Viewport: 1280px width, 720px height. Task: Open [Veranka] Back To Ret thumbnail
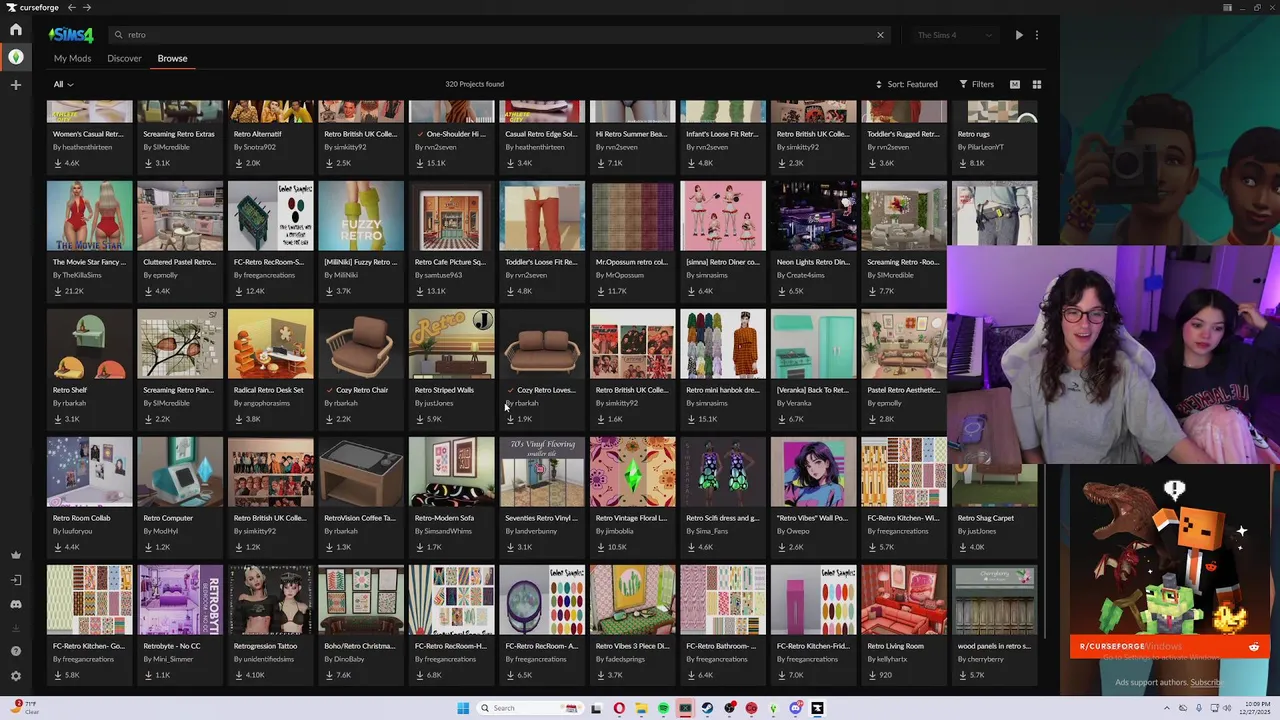pyautogui.click(x=813, y=343)
